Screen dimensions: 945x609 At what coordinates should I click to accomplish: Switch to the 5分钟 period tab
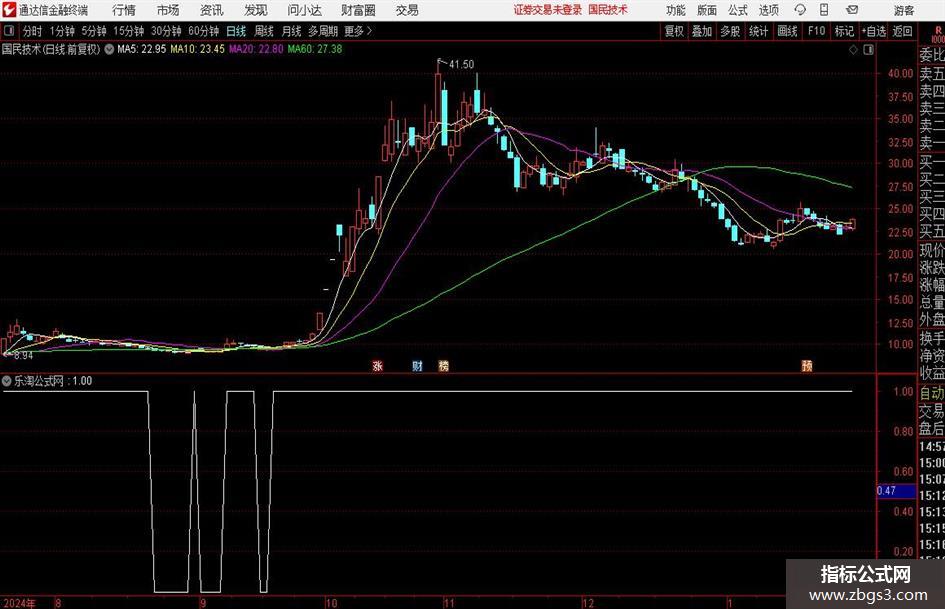coord(93,31)
